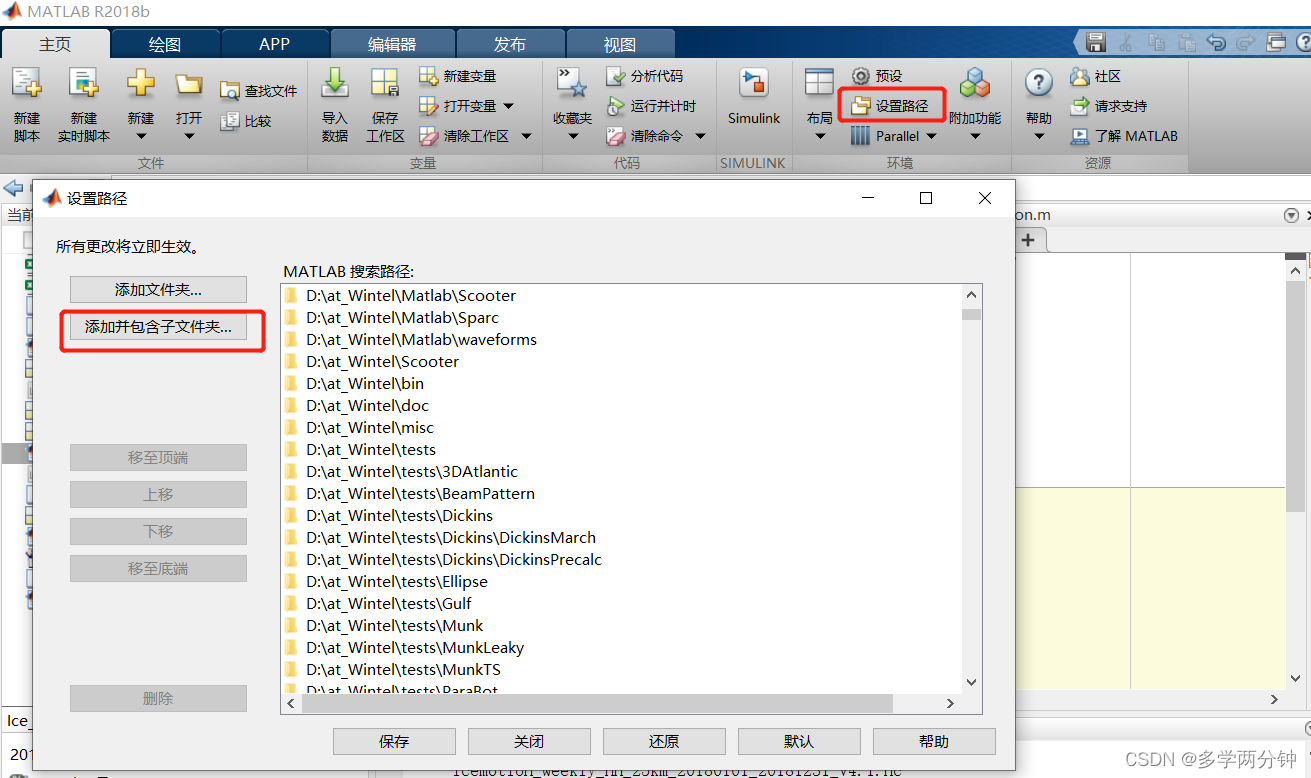Click the undo arrow in quick access toolbar
Image resolution: width=1311 pixels, height=778 pixels.
[x=1216, y=43]
